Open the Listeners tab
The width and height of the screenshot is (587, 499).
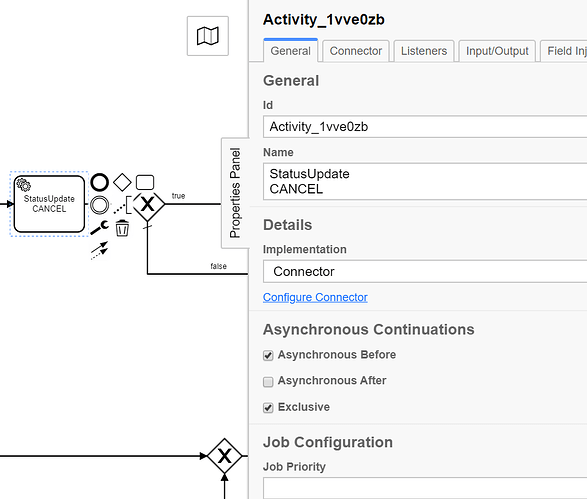click(x=424, y=51)
